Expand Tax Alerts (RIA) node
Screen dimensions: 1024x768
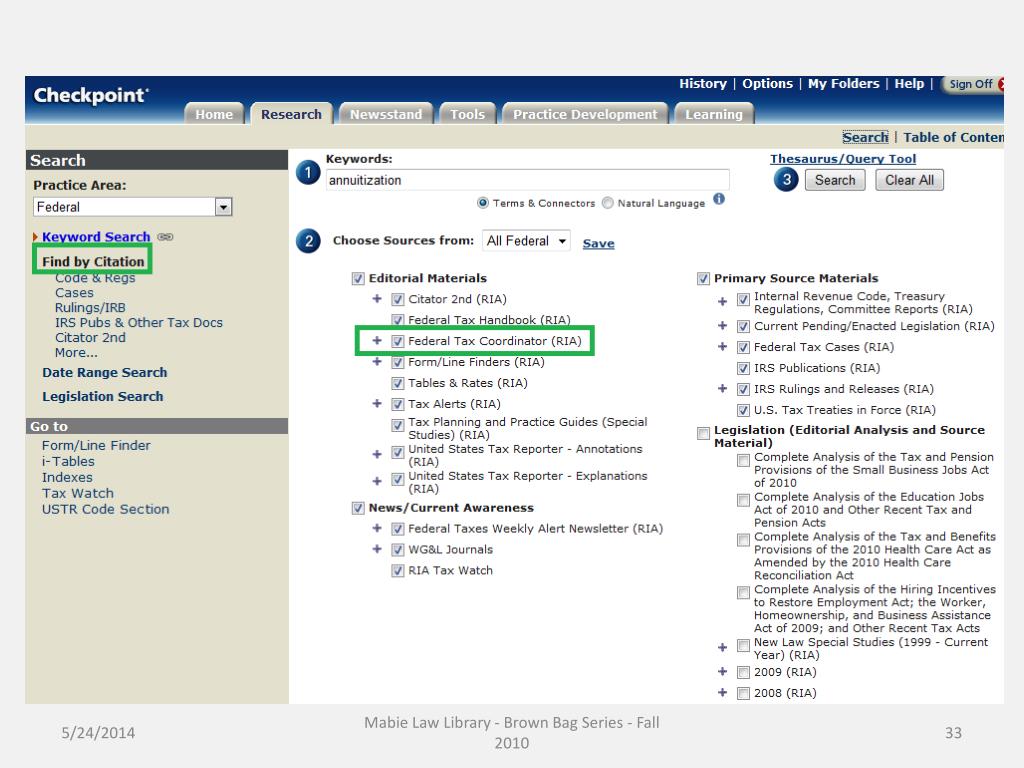377,404
